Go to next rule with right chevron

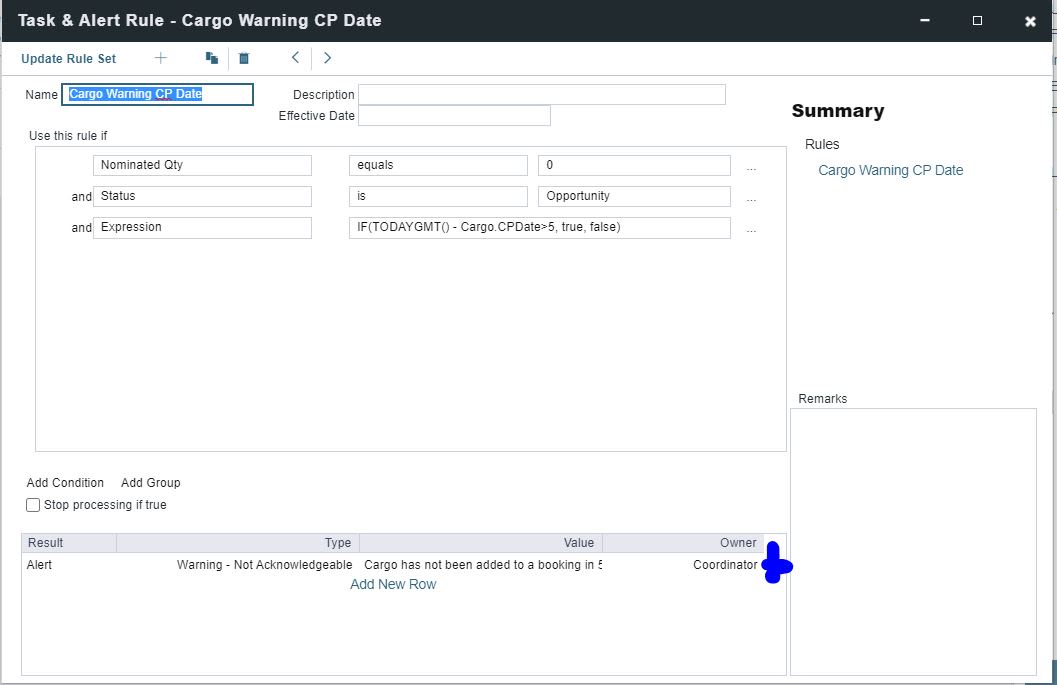coord(327,58)
